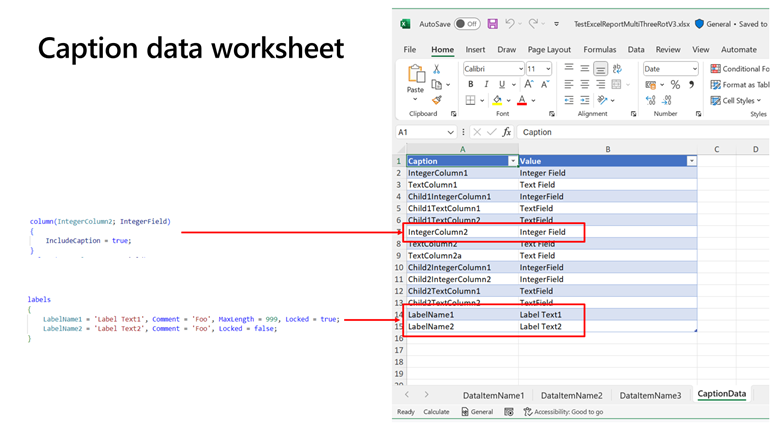Increase font size with larger A

pyautogui.click(x=529, y=85)
